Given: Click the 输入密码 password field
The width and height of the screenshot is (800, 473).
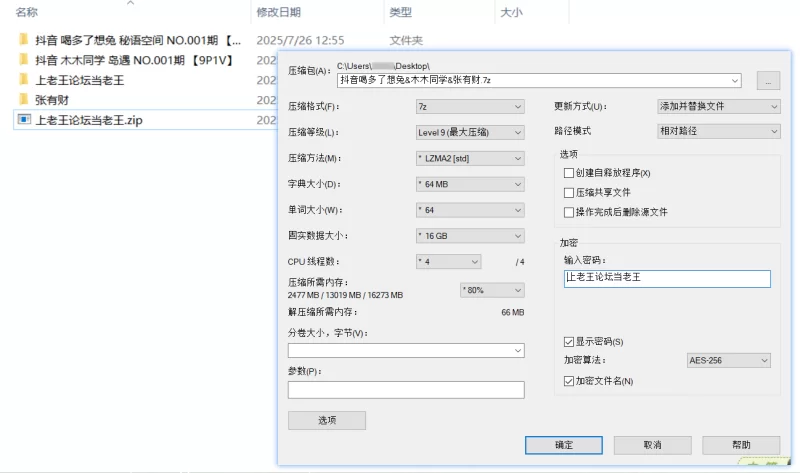Looking at the screenshot, I should [x=667, y=279].
